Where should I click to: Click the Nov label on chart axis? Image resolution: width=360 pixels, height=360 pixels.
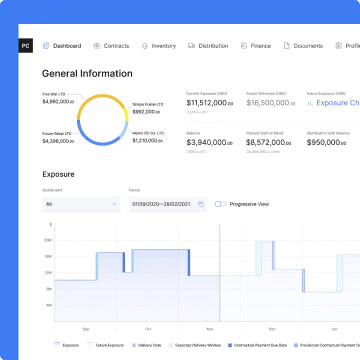210,329
